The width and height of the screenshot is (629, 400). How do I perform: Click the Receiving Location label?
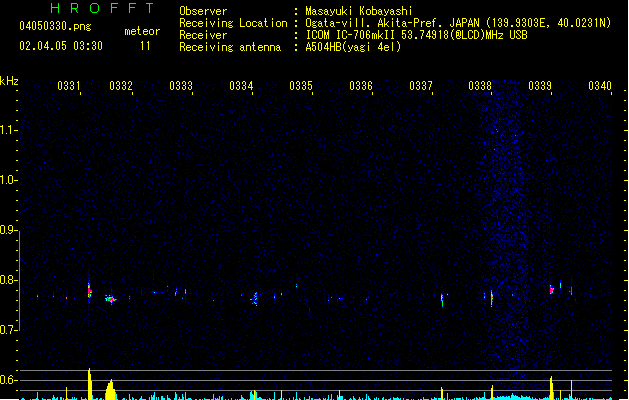(x=233, y=23)
